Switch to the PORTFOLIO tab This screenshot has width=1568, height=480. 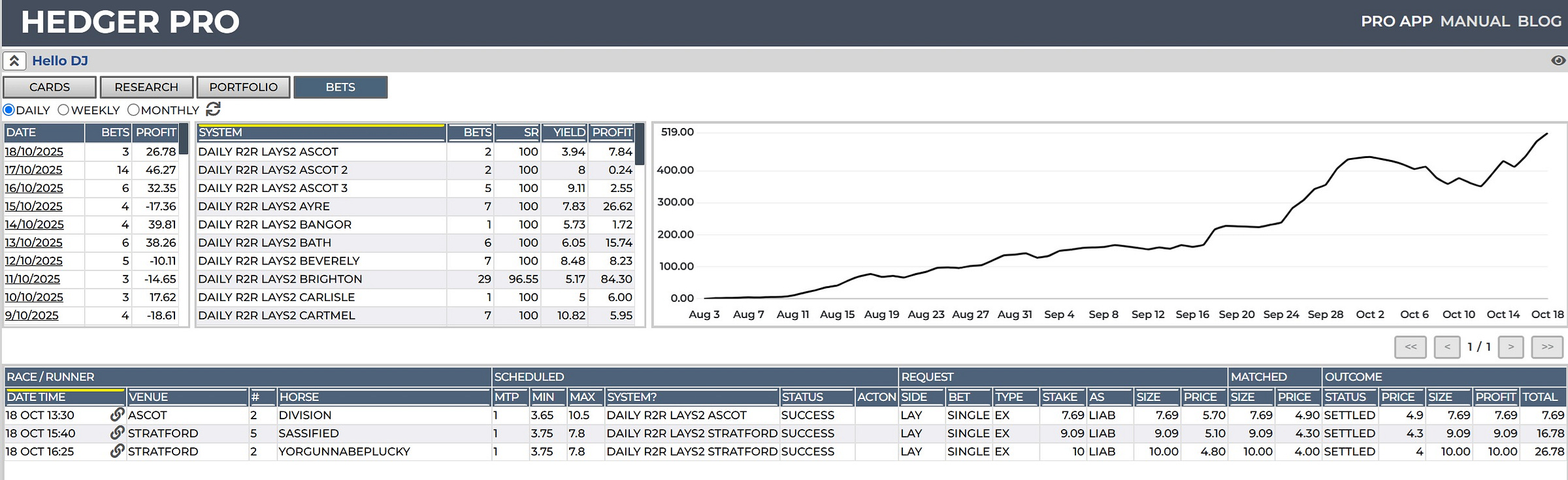pyautogui.click(x=243, y=87)
